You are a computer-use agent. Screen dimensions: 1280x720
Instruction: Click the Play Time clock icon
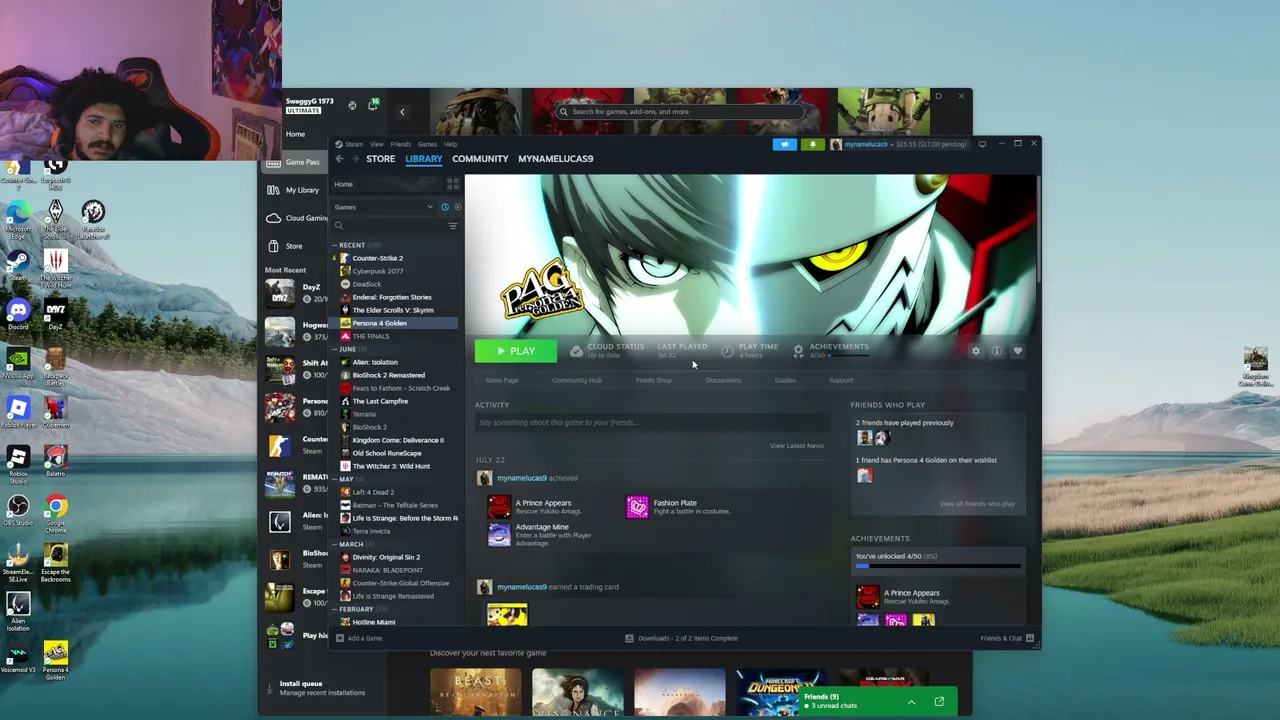click(727, 351)
